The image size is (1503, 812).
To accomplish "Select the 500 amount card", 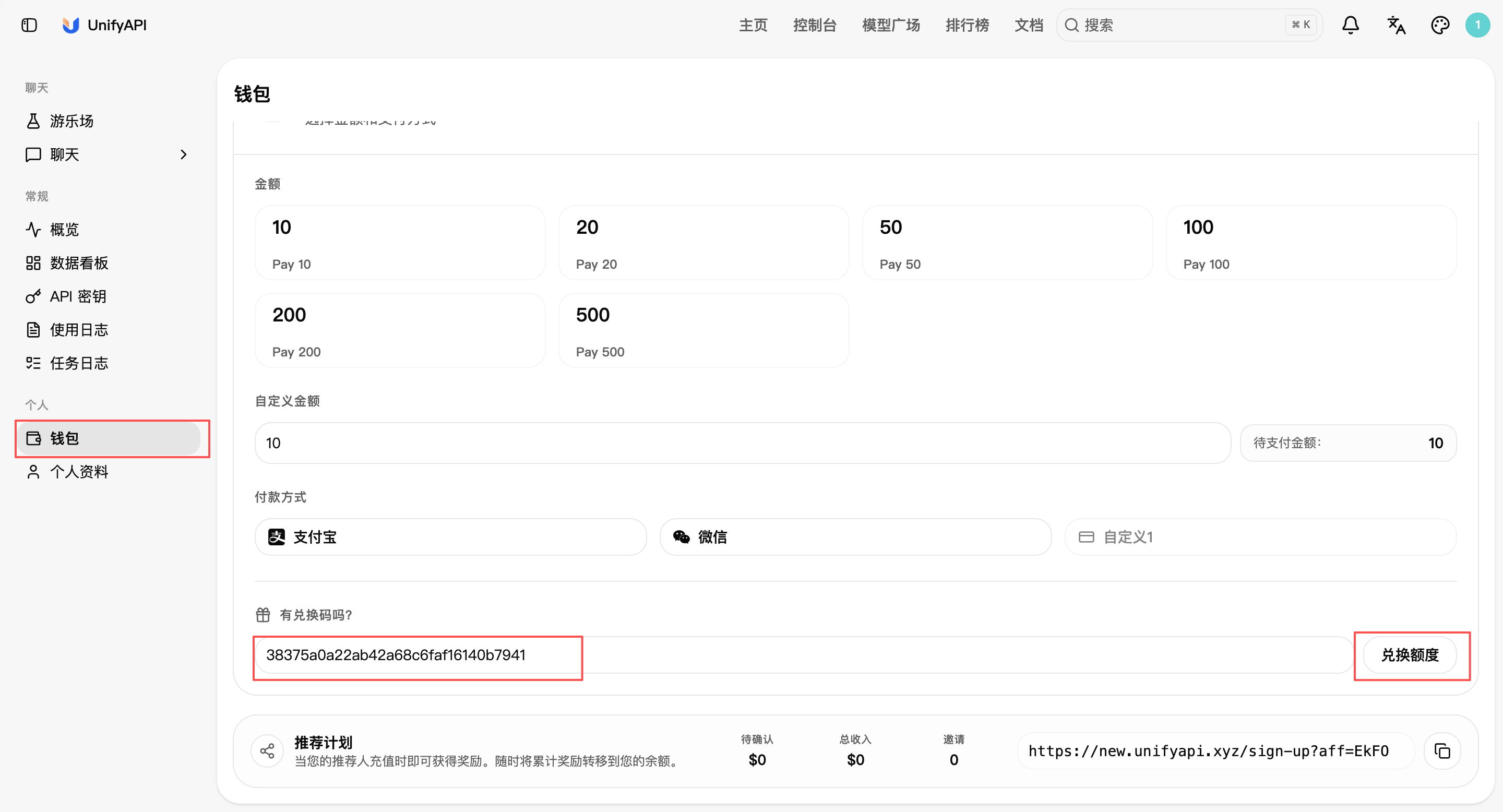I will point(703,330).
